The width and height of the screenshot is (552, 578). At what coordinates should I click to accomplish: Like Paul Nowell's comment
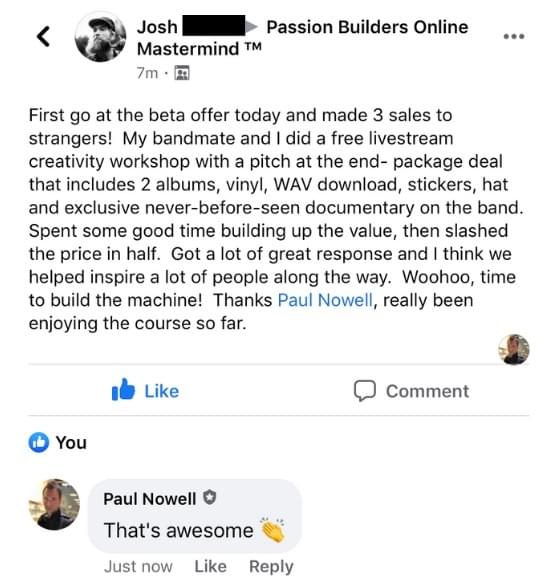210,566
